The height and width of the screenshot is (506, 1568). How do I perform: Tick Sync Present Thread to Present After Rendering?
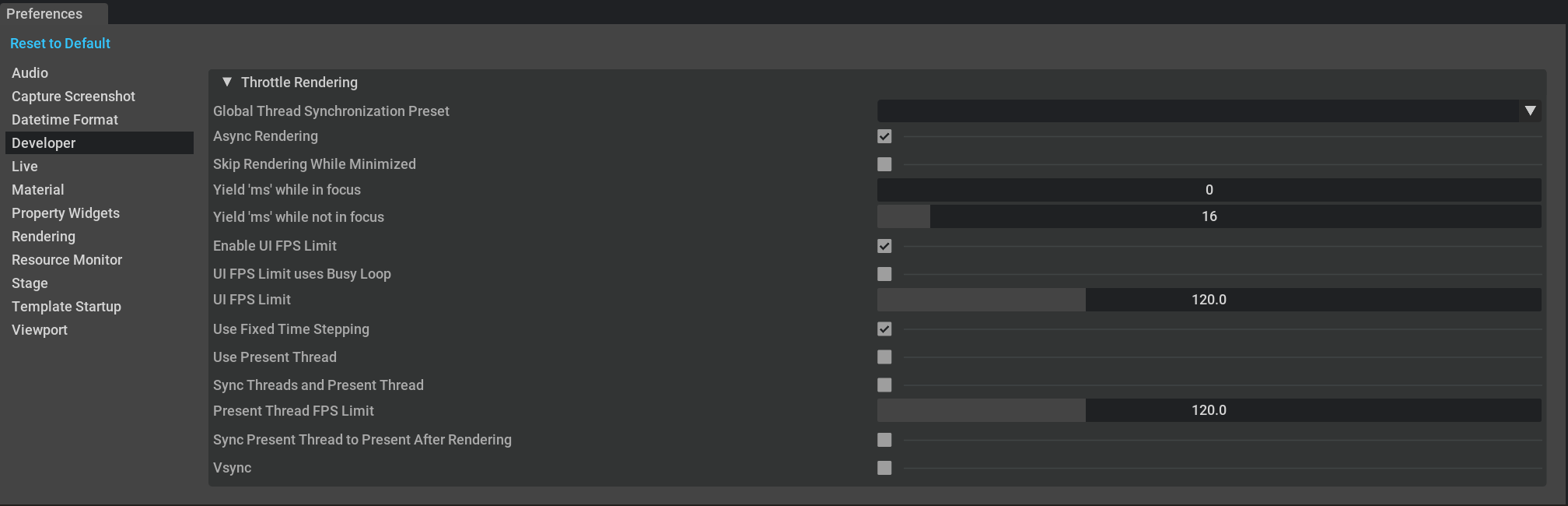point(884,440)
